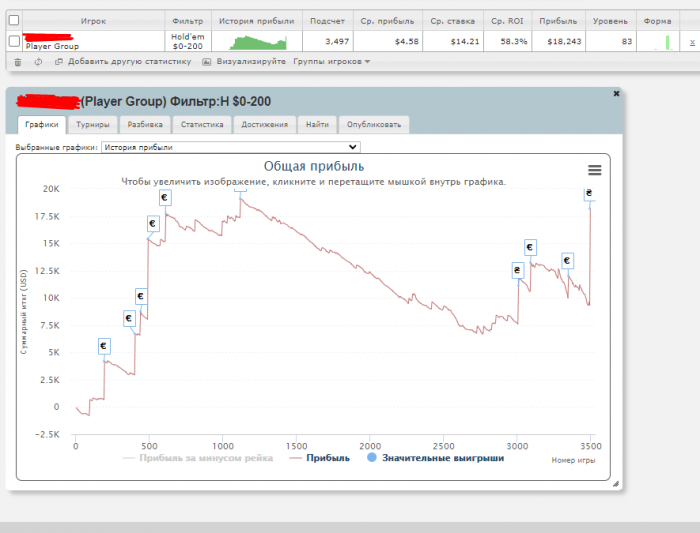Screen dimensions: 700x533
Task: Open the Опубликовать tab
Action: point(374,125)
